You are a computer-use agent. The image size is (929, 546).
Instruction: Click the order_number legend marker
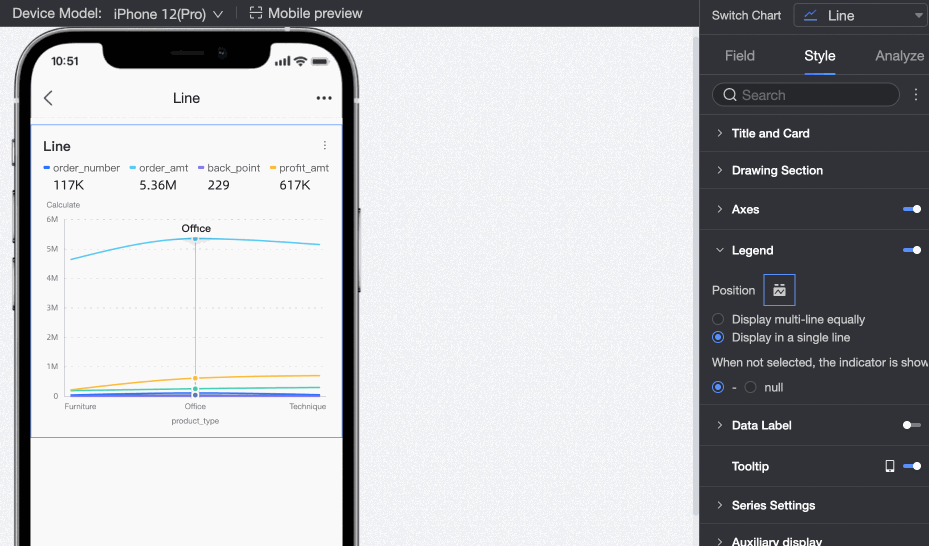(47, 168)
